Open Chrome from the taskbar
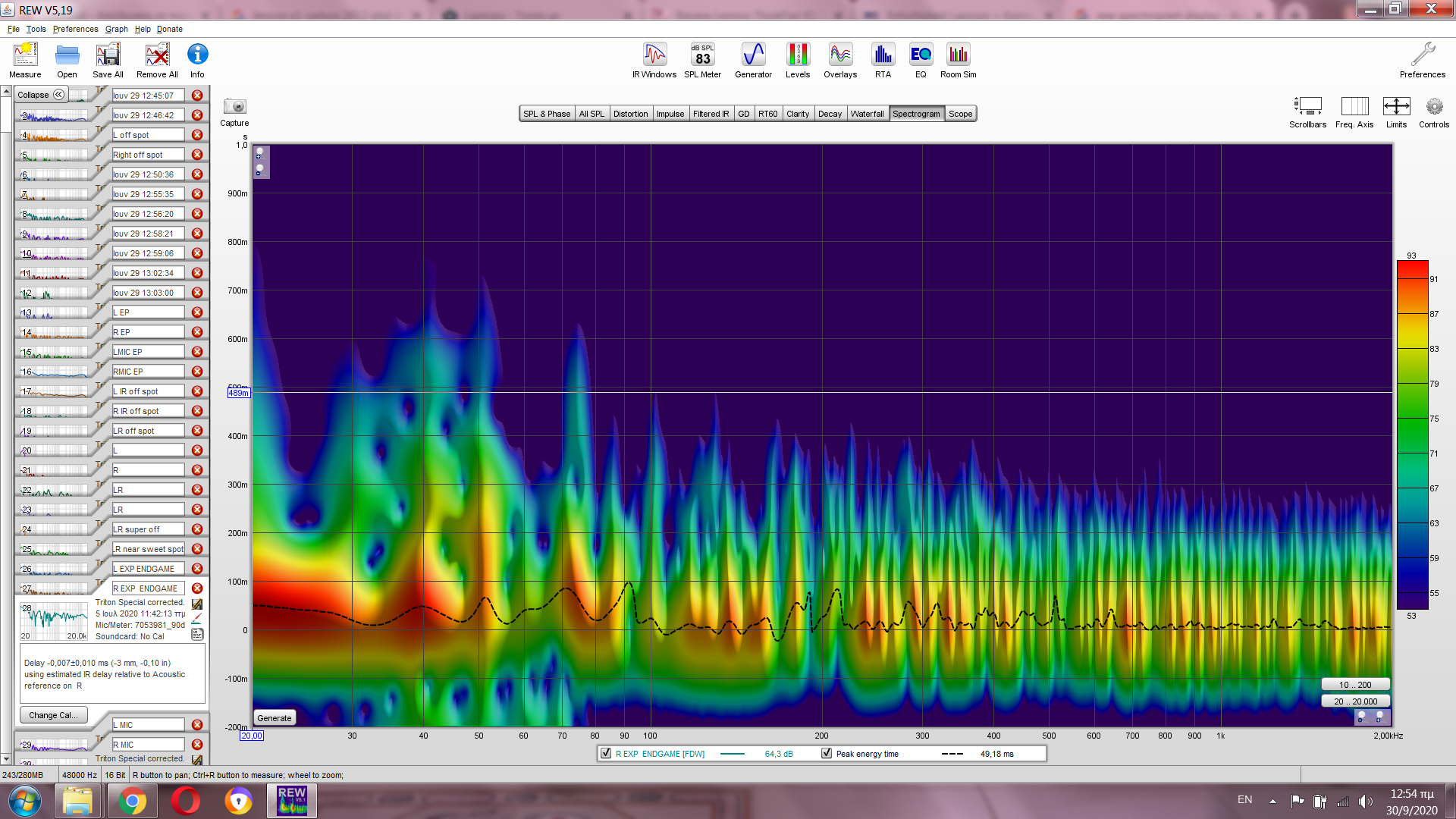 click(132, 801)
